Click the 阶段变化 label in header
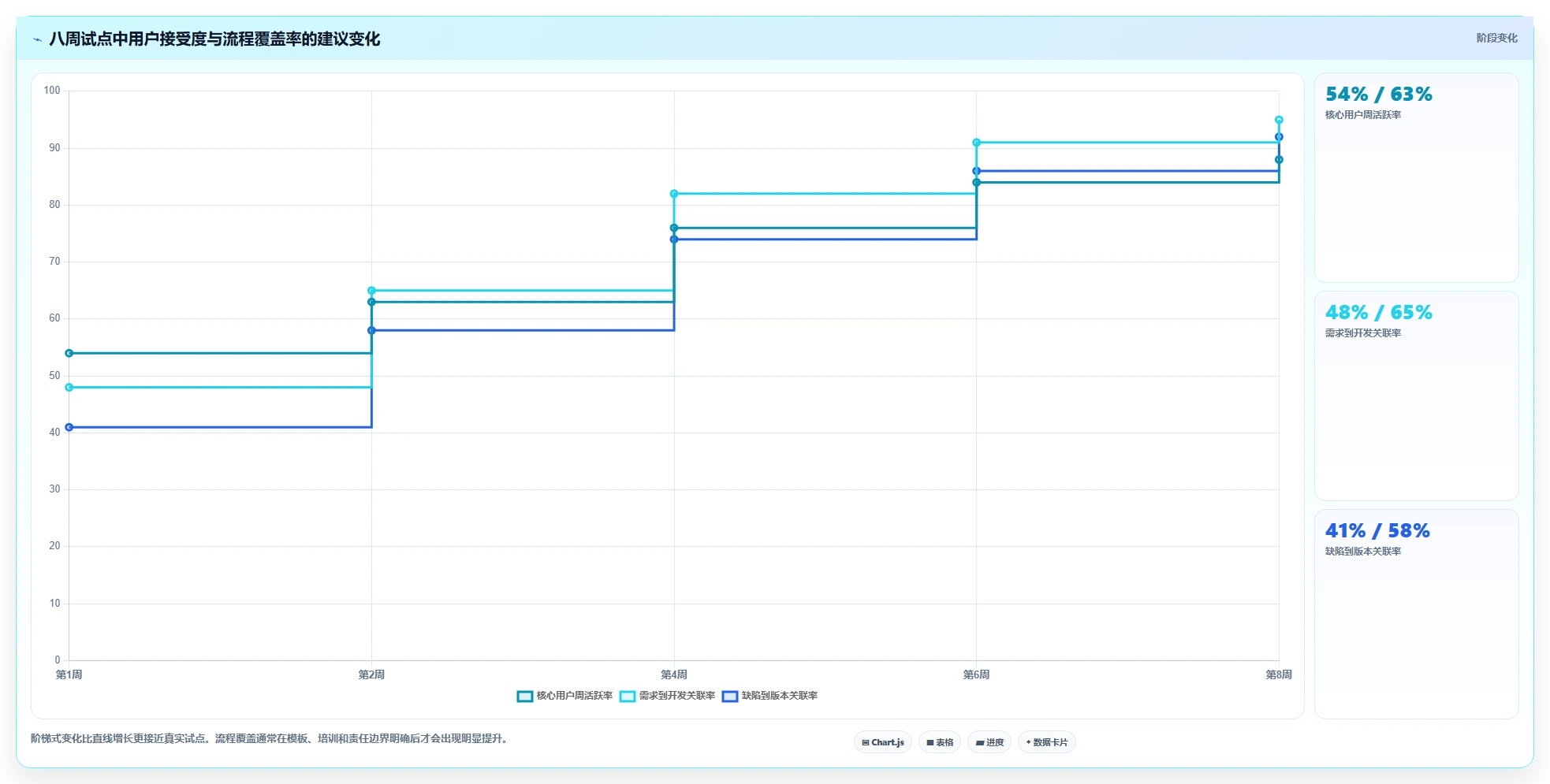 (x=1496, y=38)
